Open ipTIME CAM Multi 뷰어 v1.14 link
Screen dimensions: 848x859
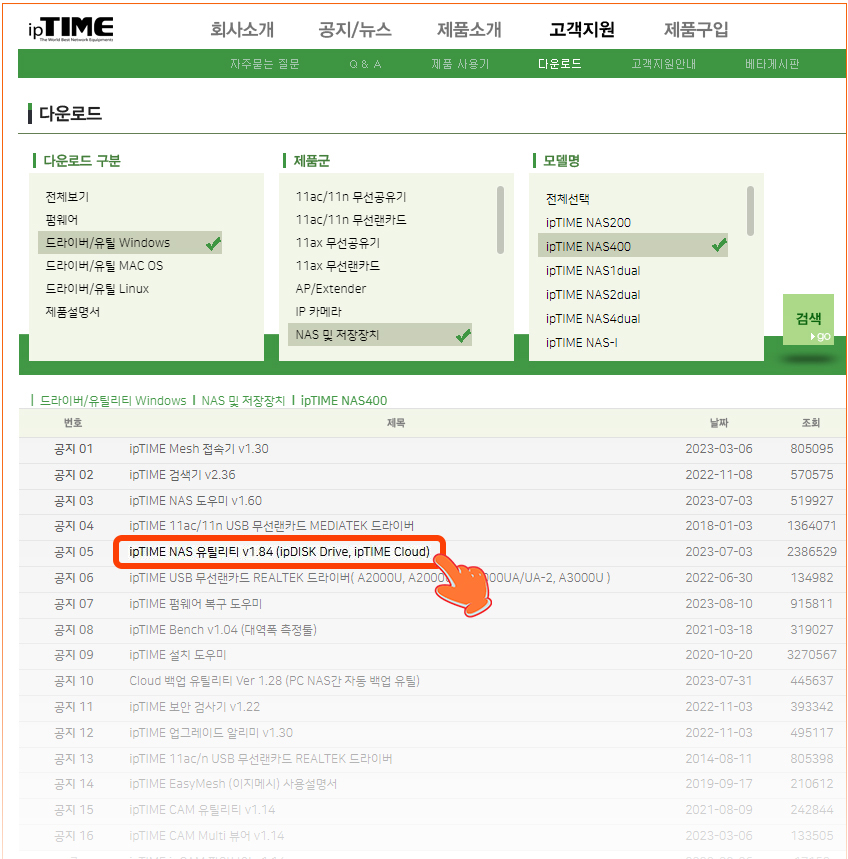pyautogui.click(x=207, y=836)
